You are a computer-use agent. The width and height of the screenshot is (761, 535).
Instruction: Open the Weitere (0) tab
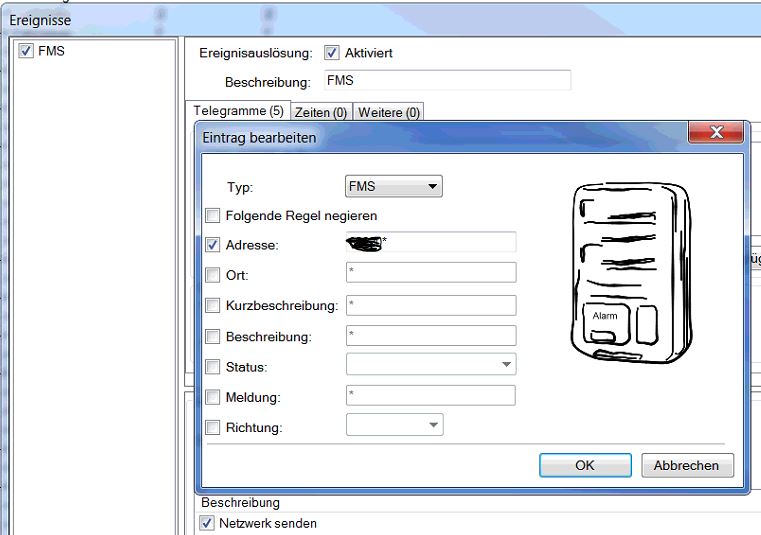tap(388, 113)
